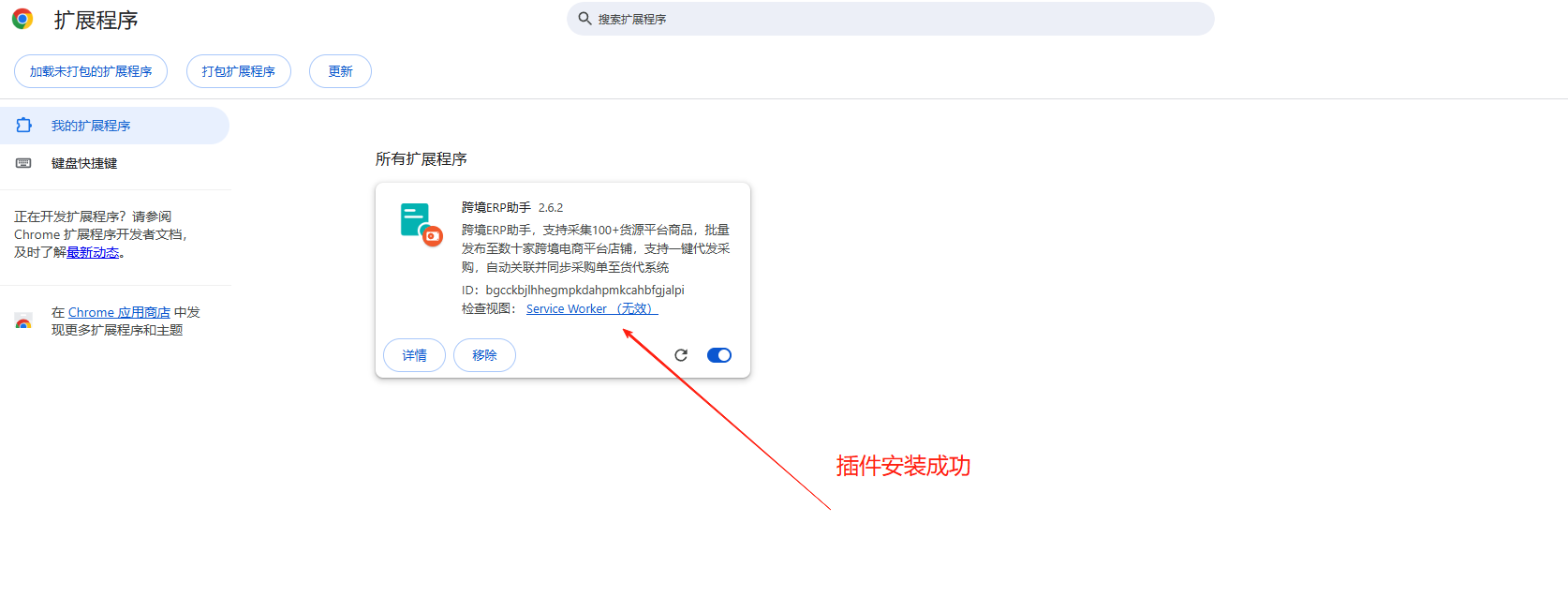Image resolution: width=1568 pixels, height=597 pixels.
Task: Click the 跨境ERP助手 extension icon
Action: (421, 225)
